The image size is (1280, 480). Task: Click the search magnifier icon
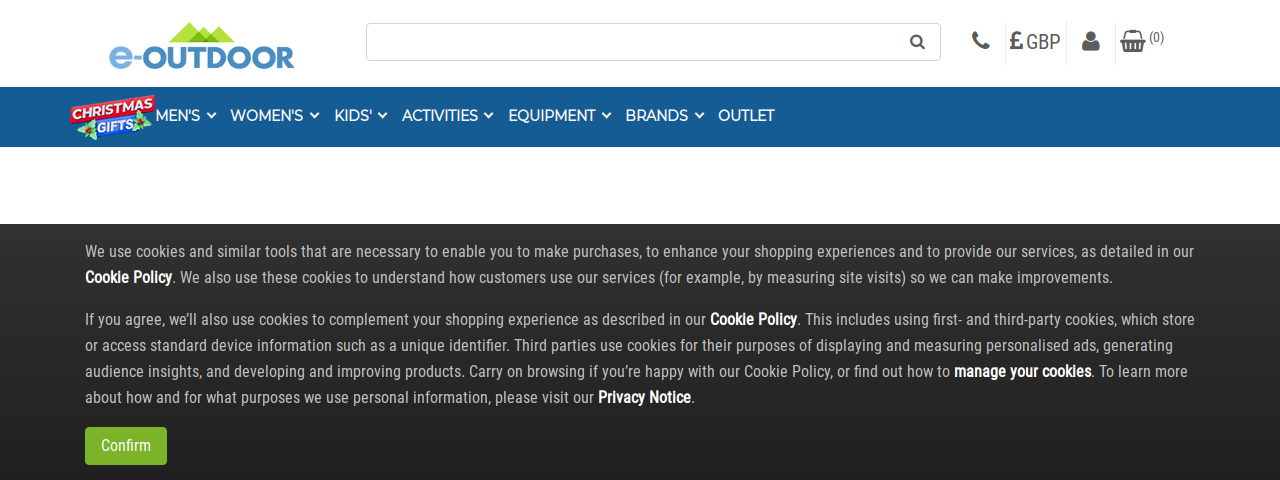917,42
